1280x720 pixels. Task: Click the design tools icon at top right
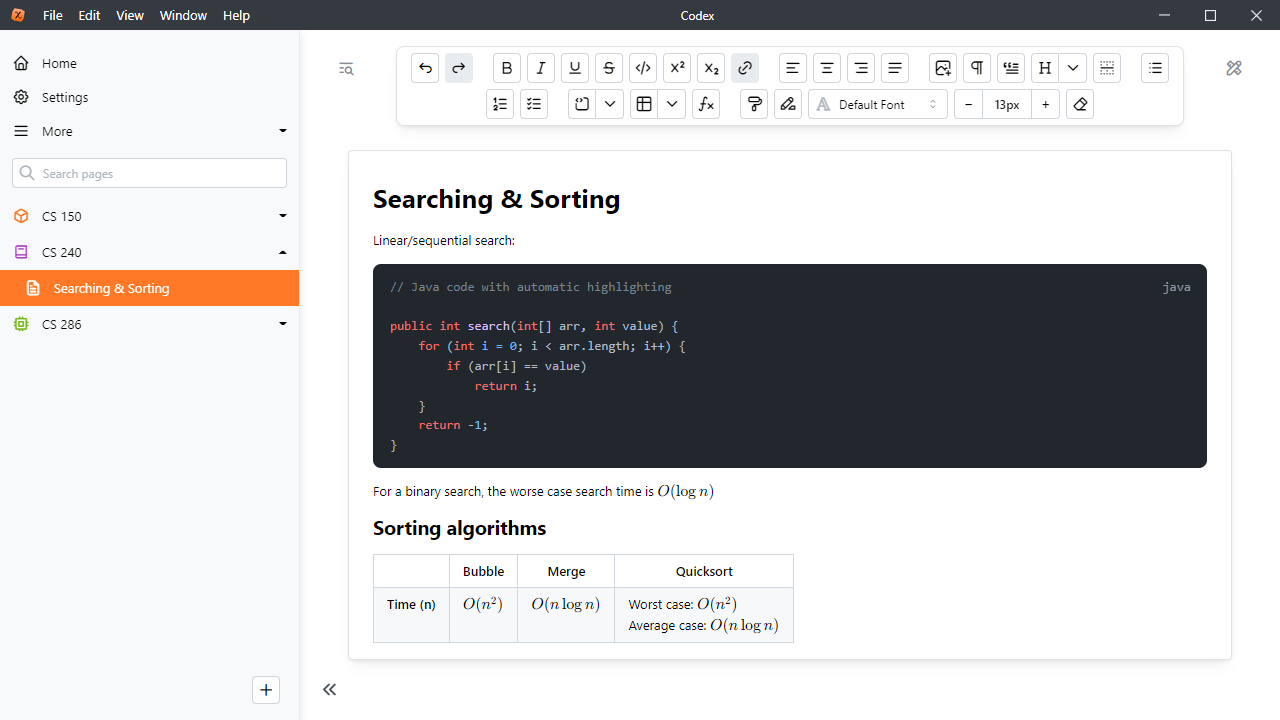point(1234,68)
